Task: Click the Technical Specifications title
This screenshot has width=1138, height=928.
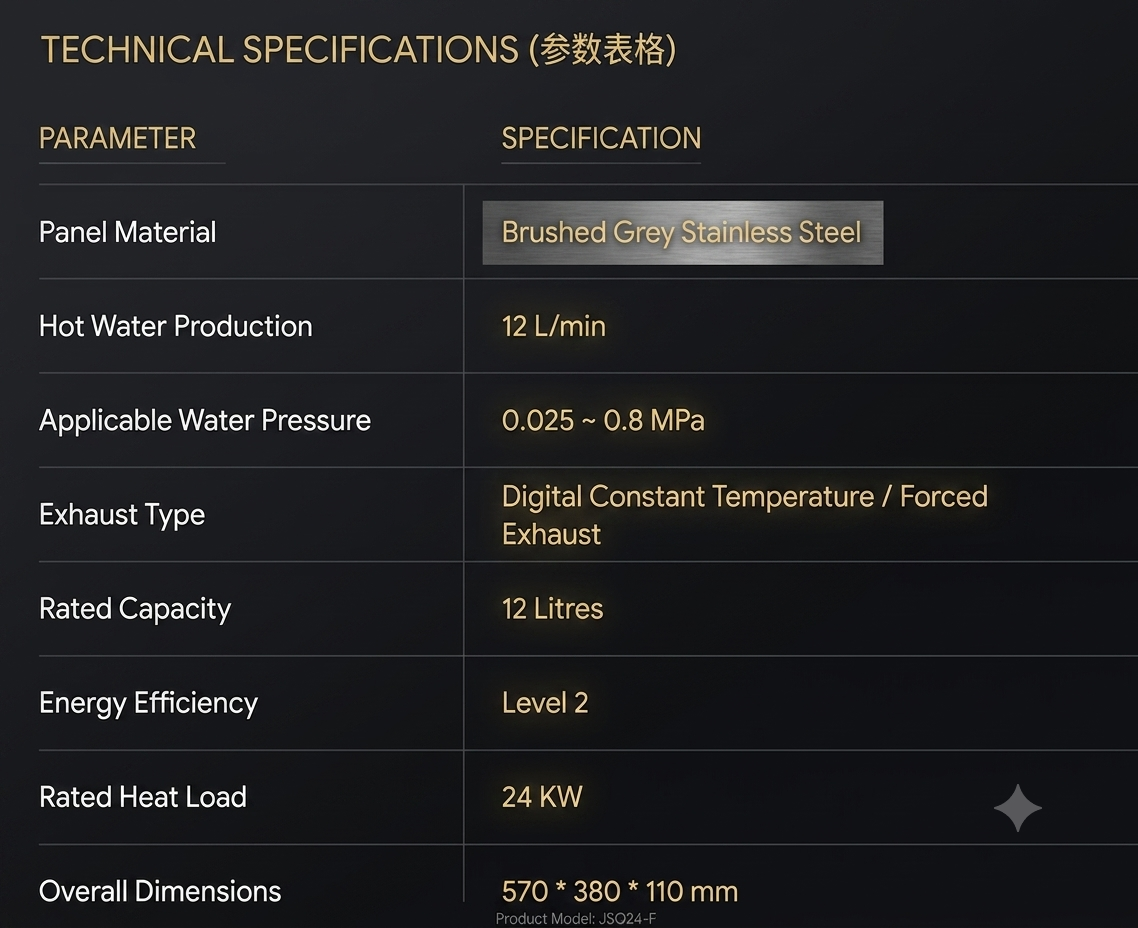Action: click(359, 49)
